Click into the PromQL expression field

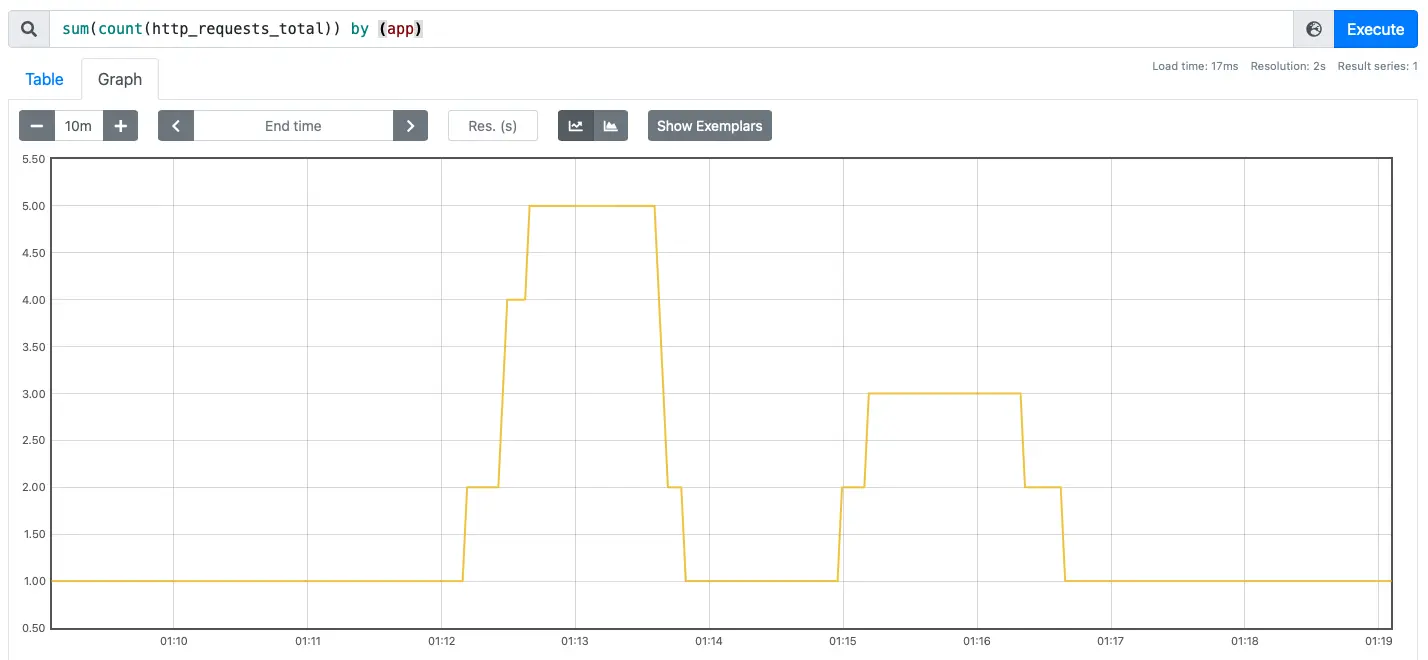coord(671,30)
